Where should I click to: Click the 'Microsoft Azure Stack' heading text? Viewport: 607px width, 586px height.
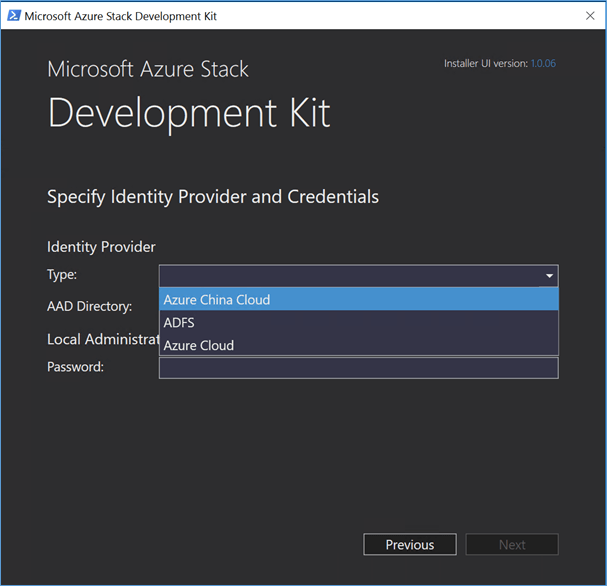coord(148,69)
